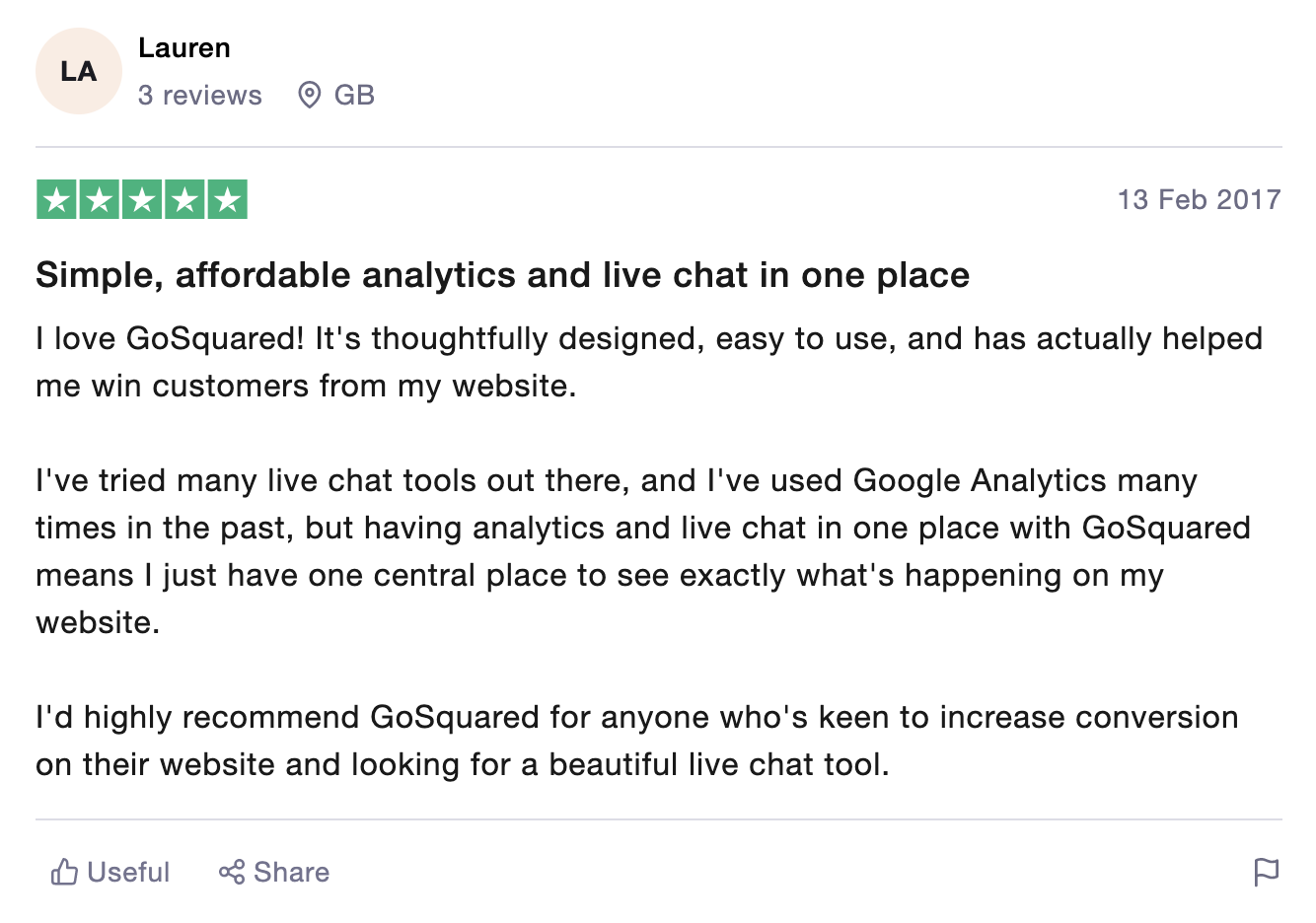Click the paragraph starting 'I'd highly recommend'
This screenshot has height=923, width=1316.
coord(637,741)
